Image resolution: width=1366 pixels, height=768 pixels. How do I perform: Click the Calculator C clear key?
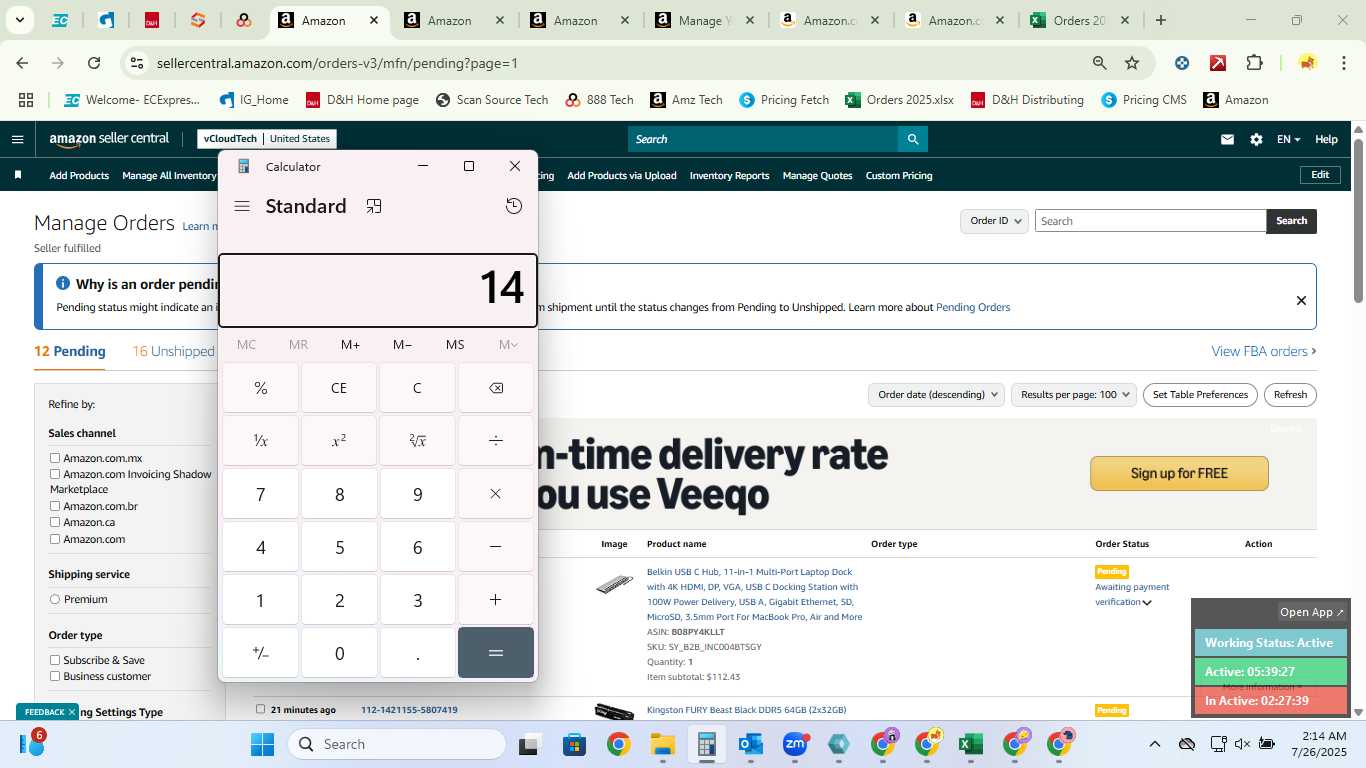coord(417,388)
